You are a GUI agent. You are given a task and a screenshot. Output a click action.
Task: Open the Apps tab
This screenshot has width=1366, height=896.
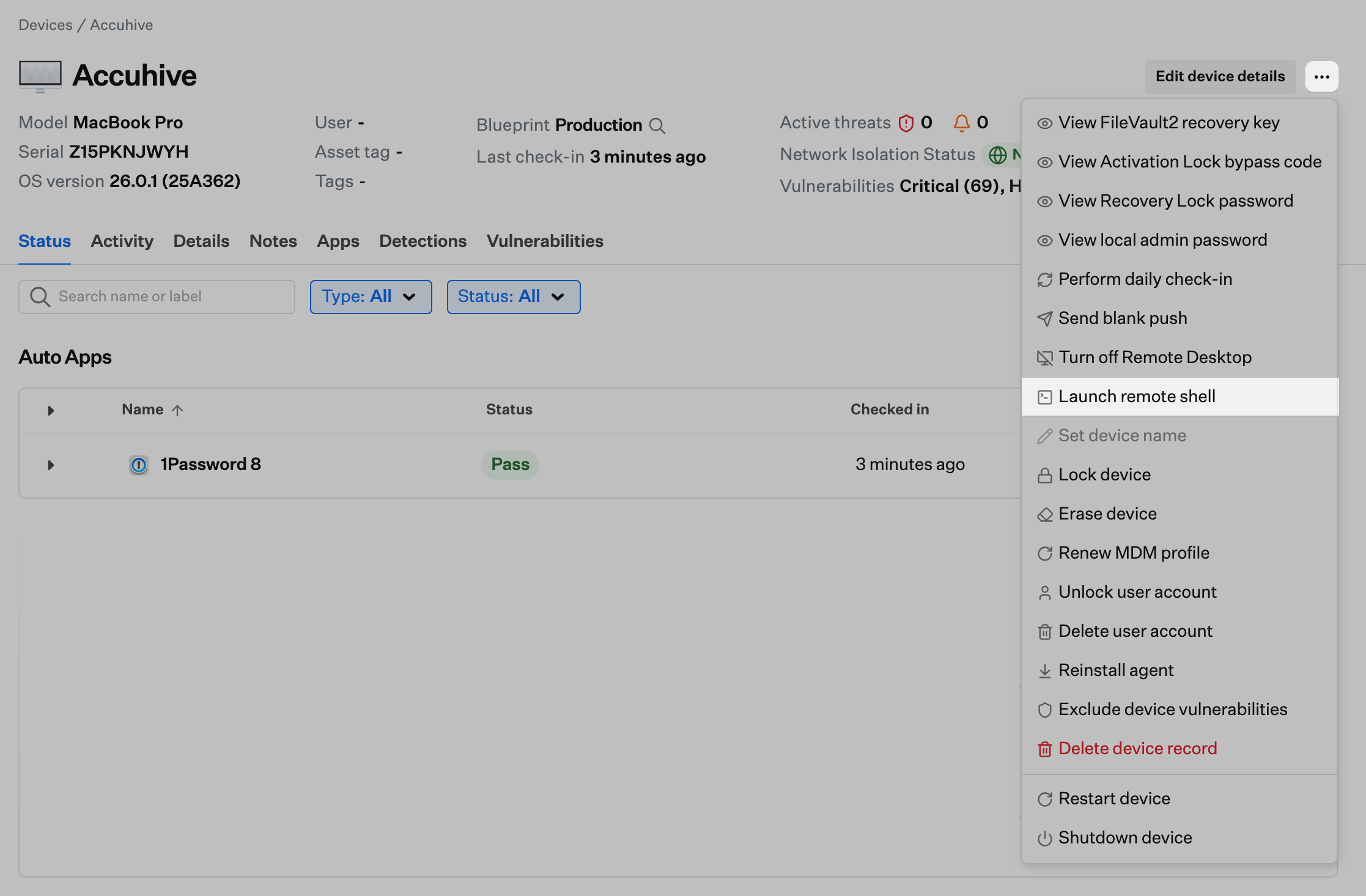tap(338, 241)
